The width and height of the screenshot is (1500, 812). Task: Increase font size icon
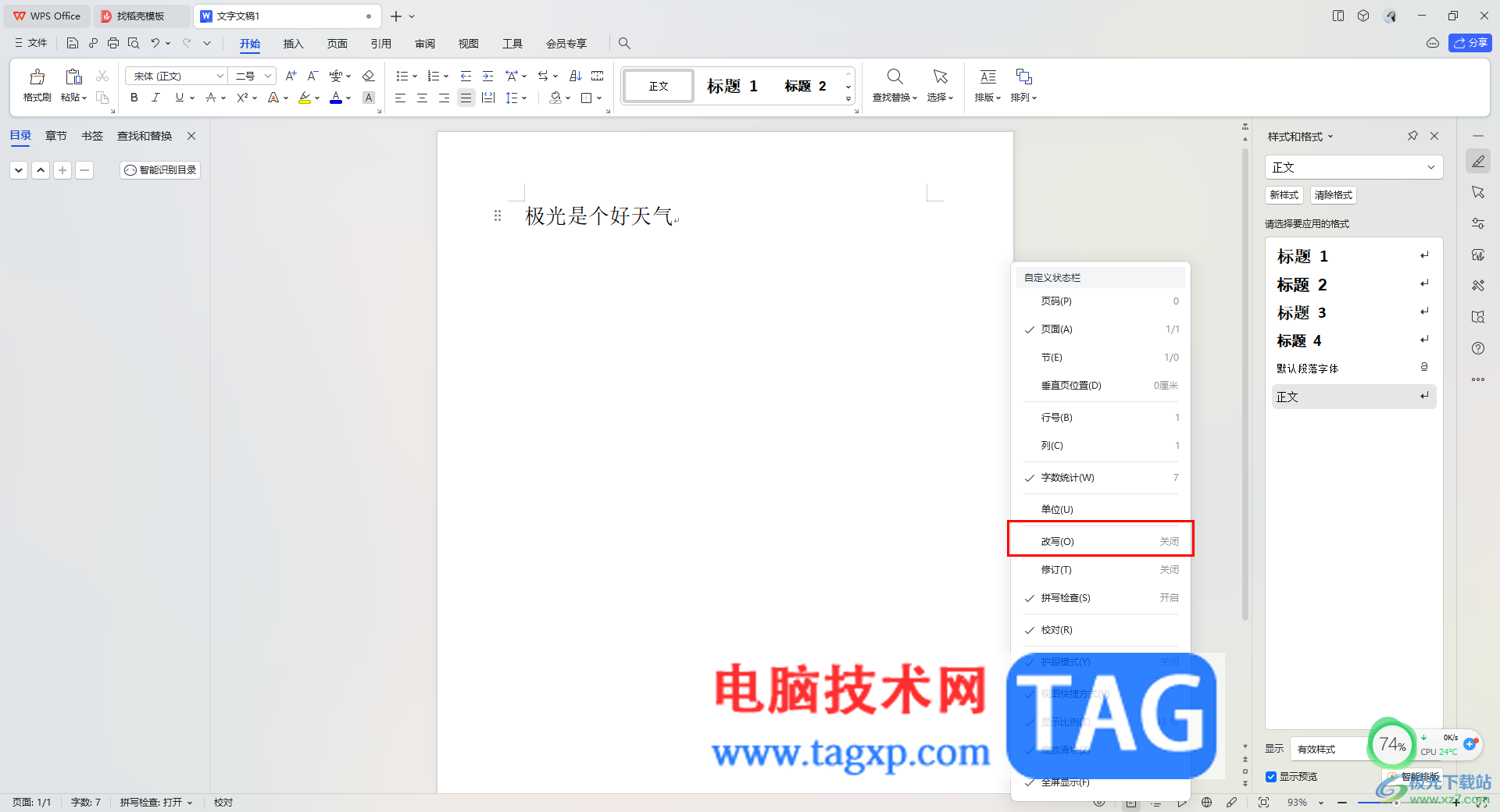pos(291,76)
